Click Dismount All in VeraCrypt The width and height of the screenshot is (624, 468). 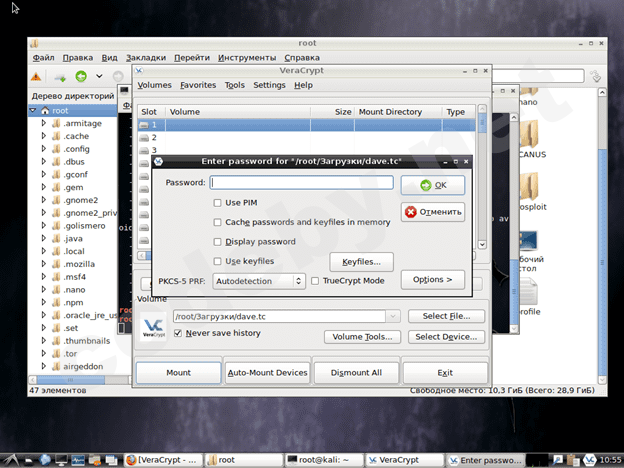(356, 372)
